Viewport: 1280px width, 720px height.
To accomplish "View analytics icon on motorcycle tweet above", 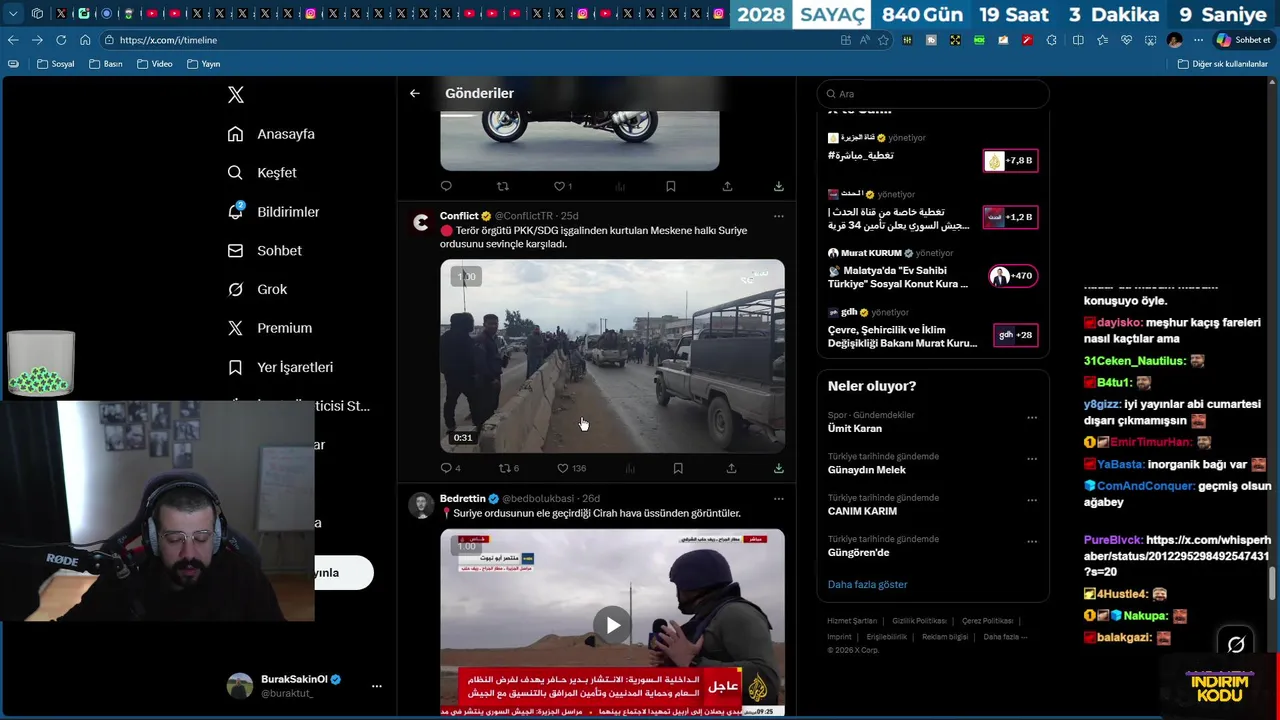I will point(620,186).
